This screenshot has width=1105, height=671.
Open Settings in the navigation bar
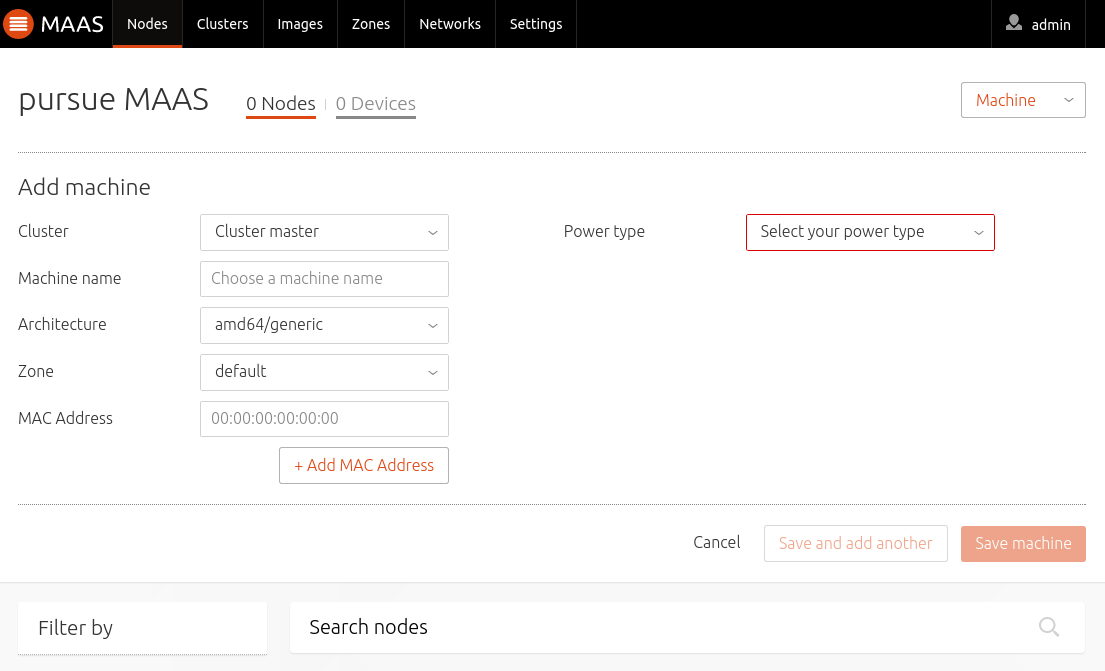coord(536,24)
